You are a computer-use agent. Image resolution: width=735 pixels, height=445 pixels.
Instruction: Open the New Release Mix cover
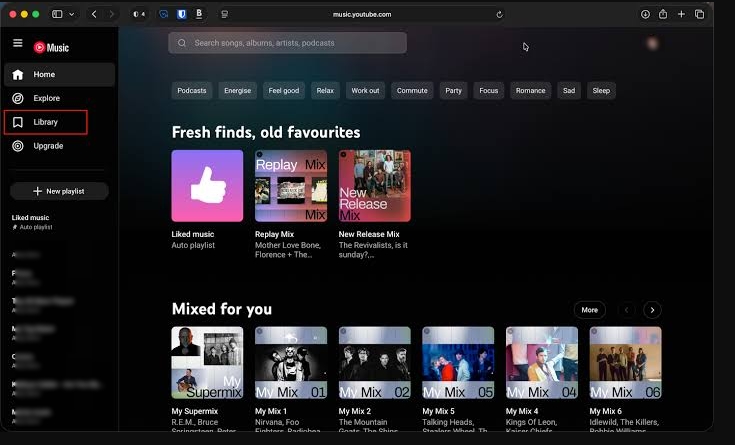[x=375, y=186]
